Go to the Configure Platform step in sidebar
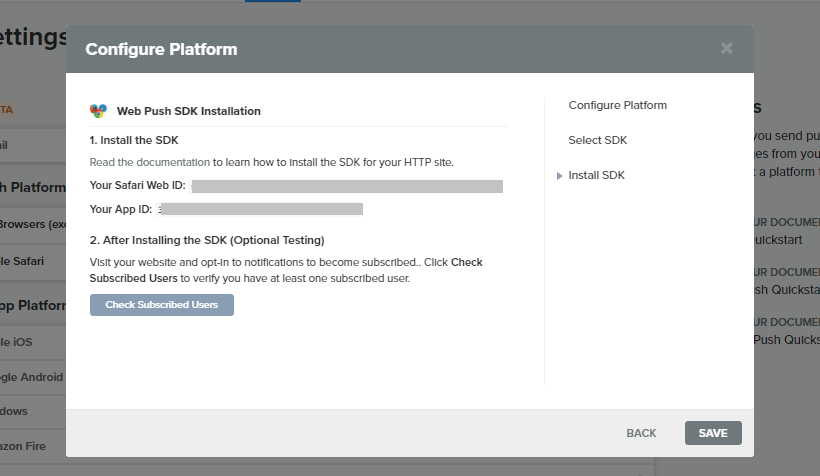The height and width of the screenshot is (476, 820). pyautogui.click(x=617, y=105)
